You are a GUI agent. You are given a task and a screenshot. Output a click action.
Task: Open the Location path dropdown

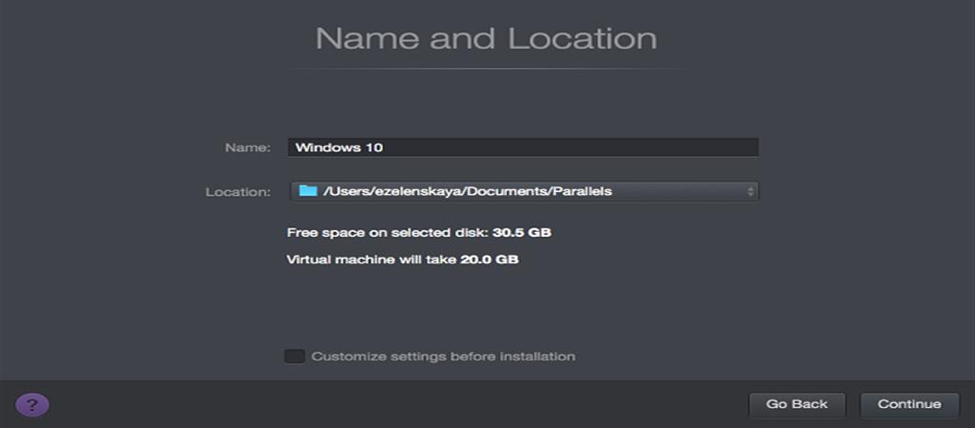(x=524, y=190)
